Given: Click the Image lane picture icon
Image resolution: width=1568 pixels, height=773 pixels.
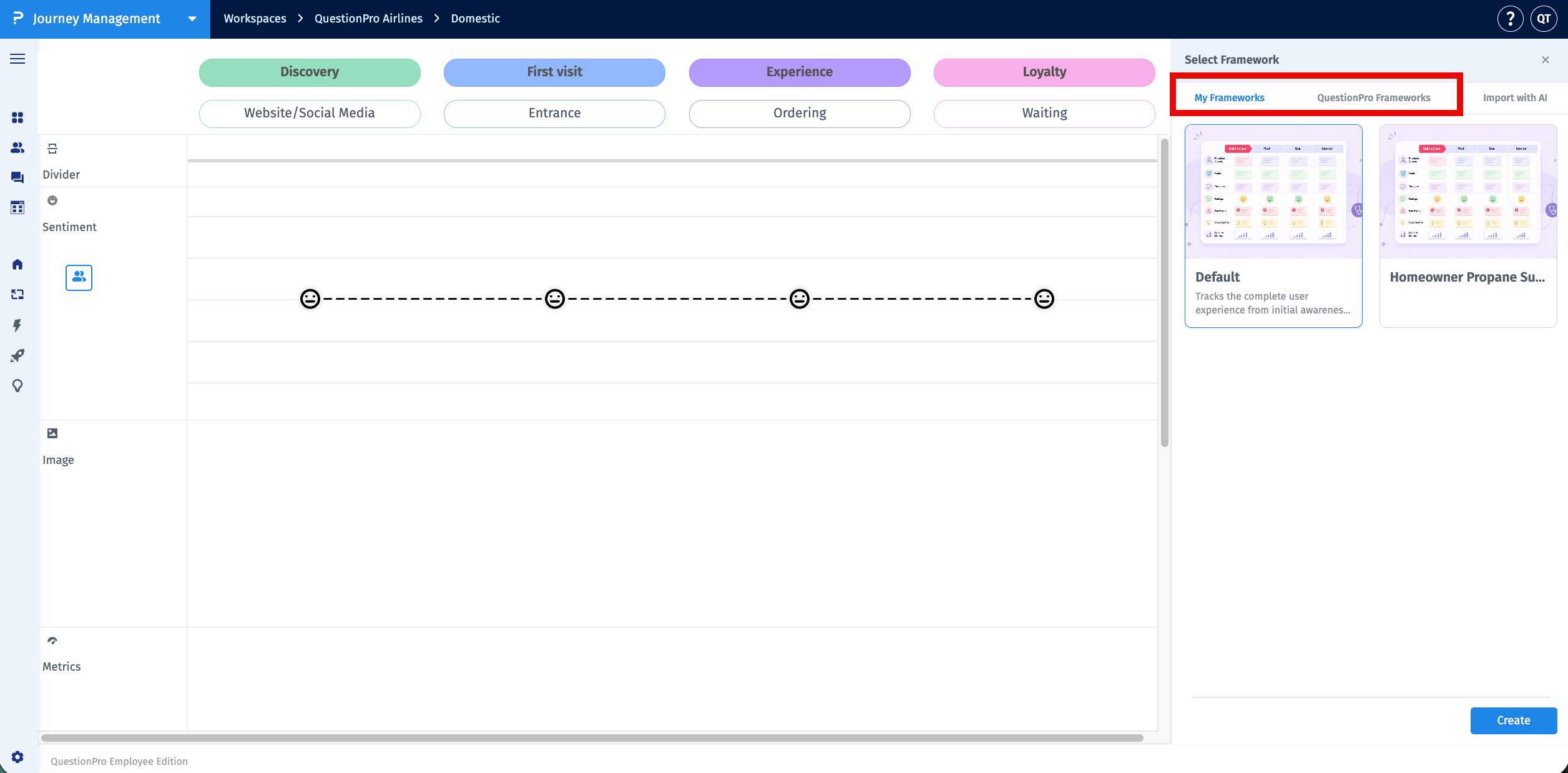Looking at the screenshot, I should (52, 433).
